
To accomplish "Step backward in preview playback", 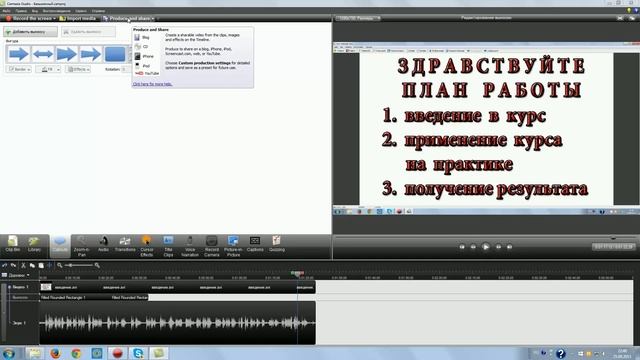I will tap(473, 247).
